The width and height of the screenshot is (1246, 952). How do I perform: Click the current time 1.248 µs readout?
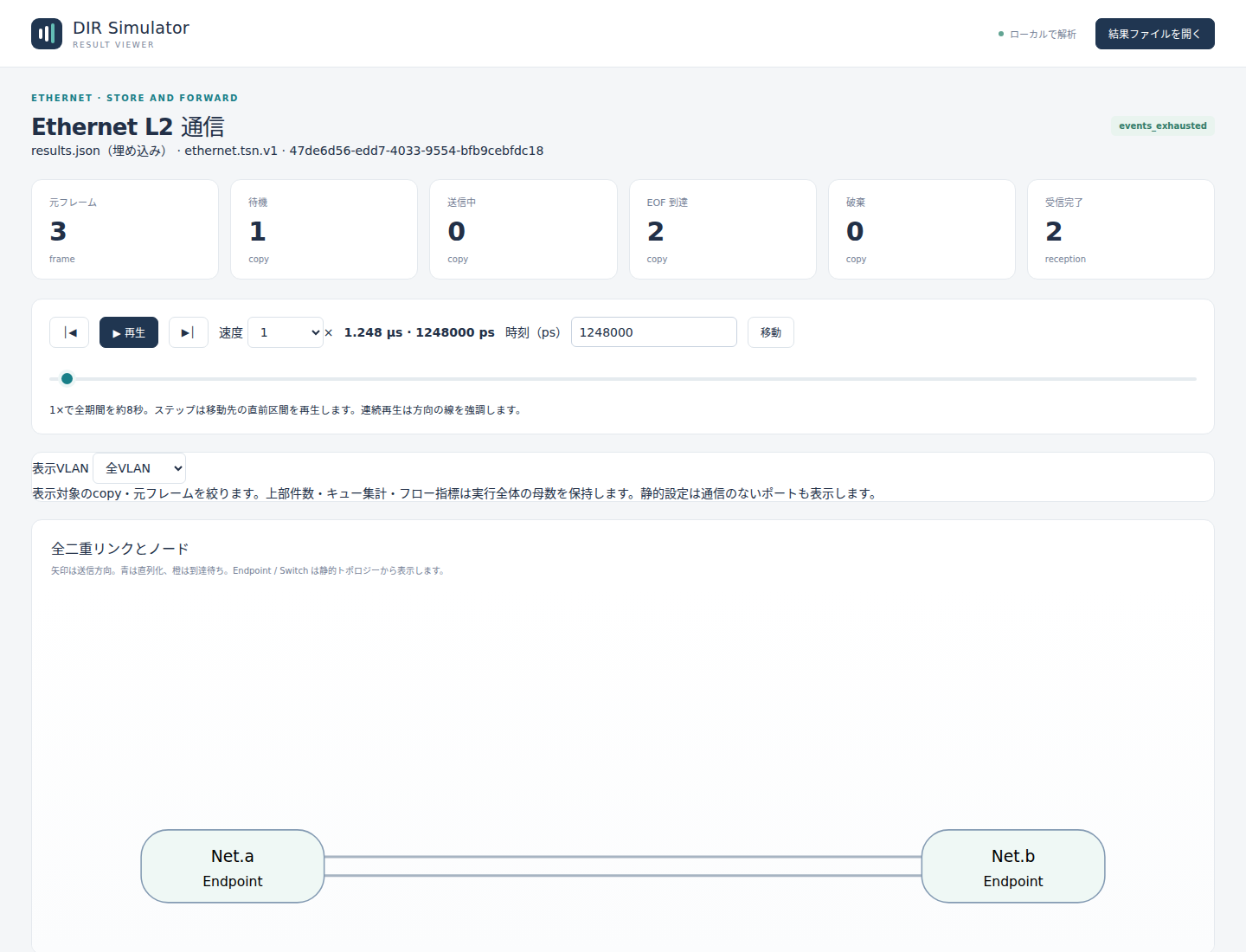click(420, 332)
